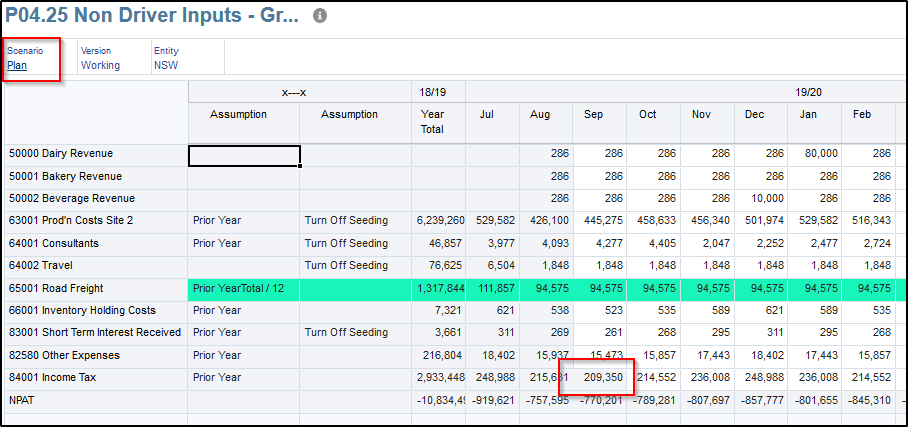Select the empty Dairy Revenue assumption cell
908x427 pixels.
(x=244, y=155)
